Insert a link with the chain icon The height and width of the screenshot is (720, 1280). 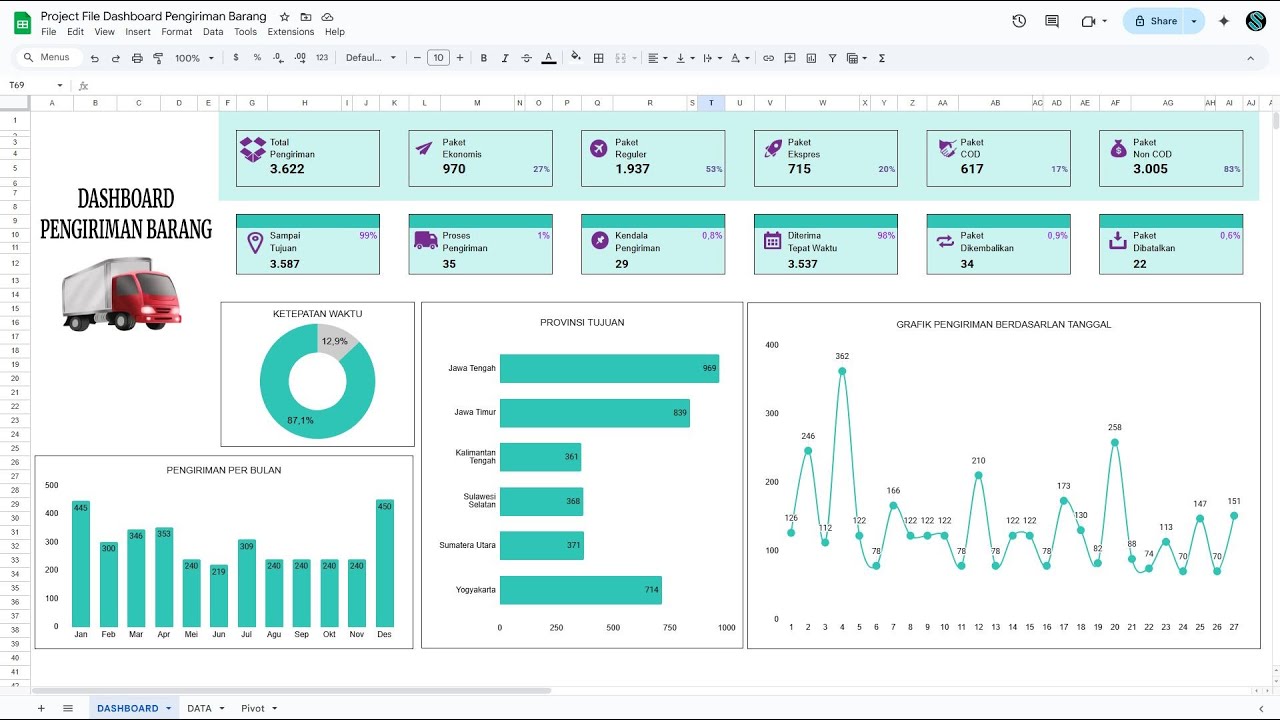(768, 58)
